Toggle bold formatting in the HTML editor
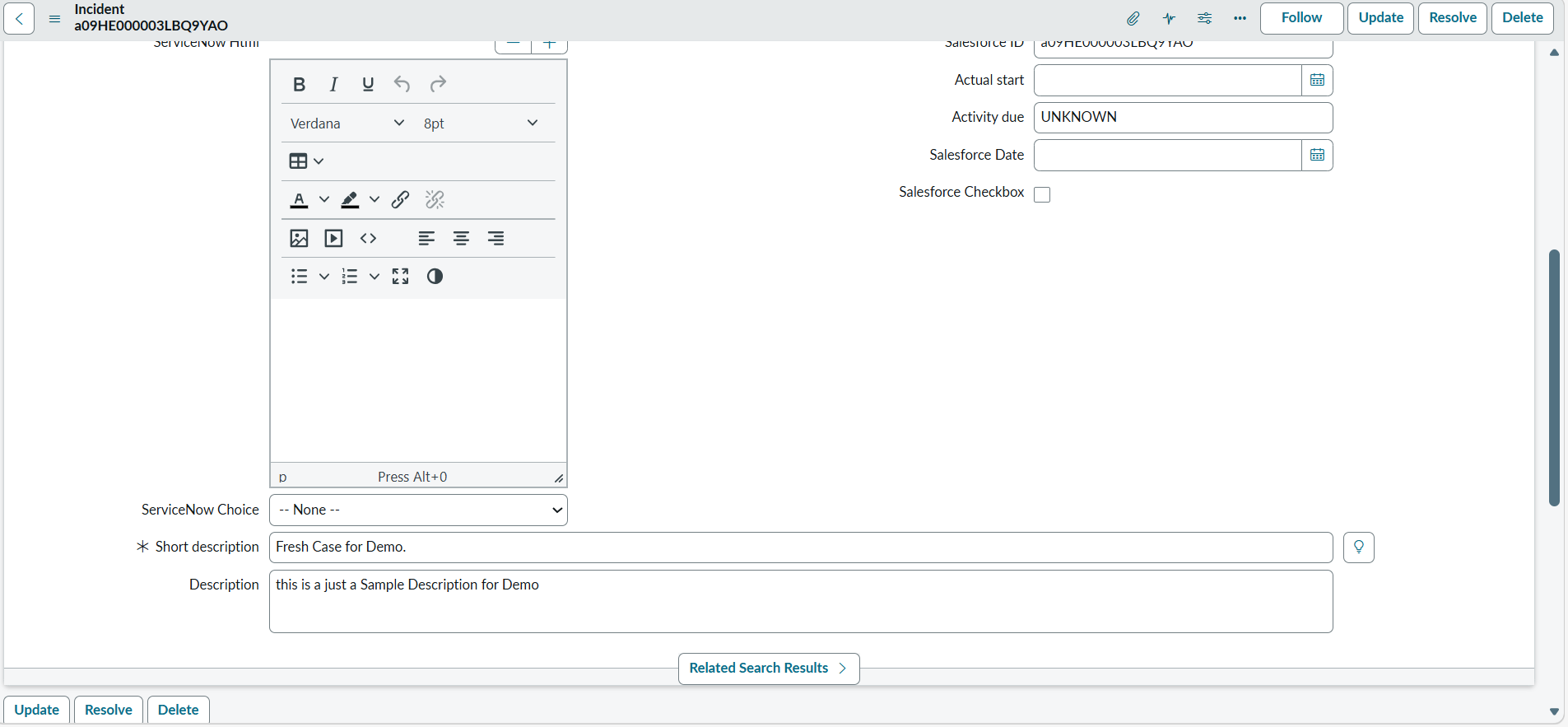The width and height of the screenshot is (1568, 727). [300, 84]
